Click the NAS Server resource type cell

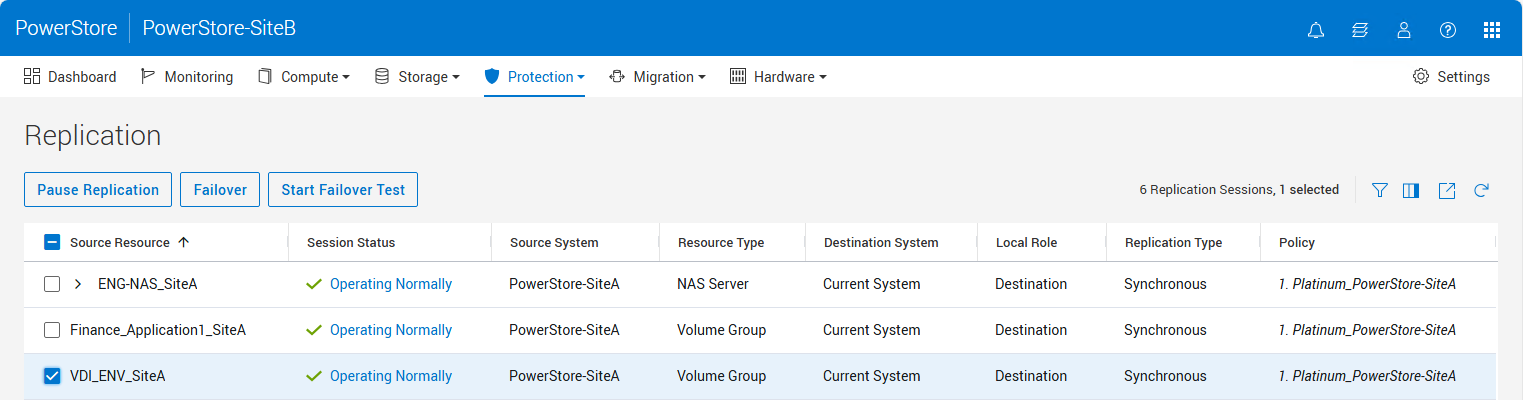(713, 284)
